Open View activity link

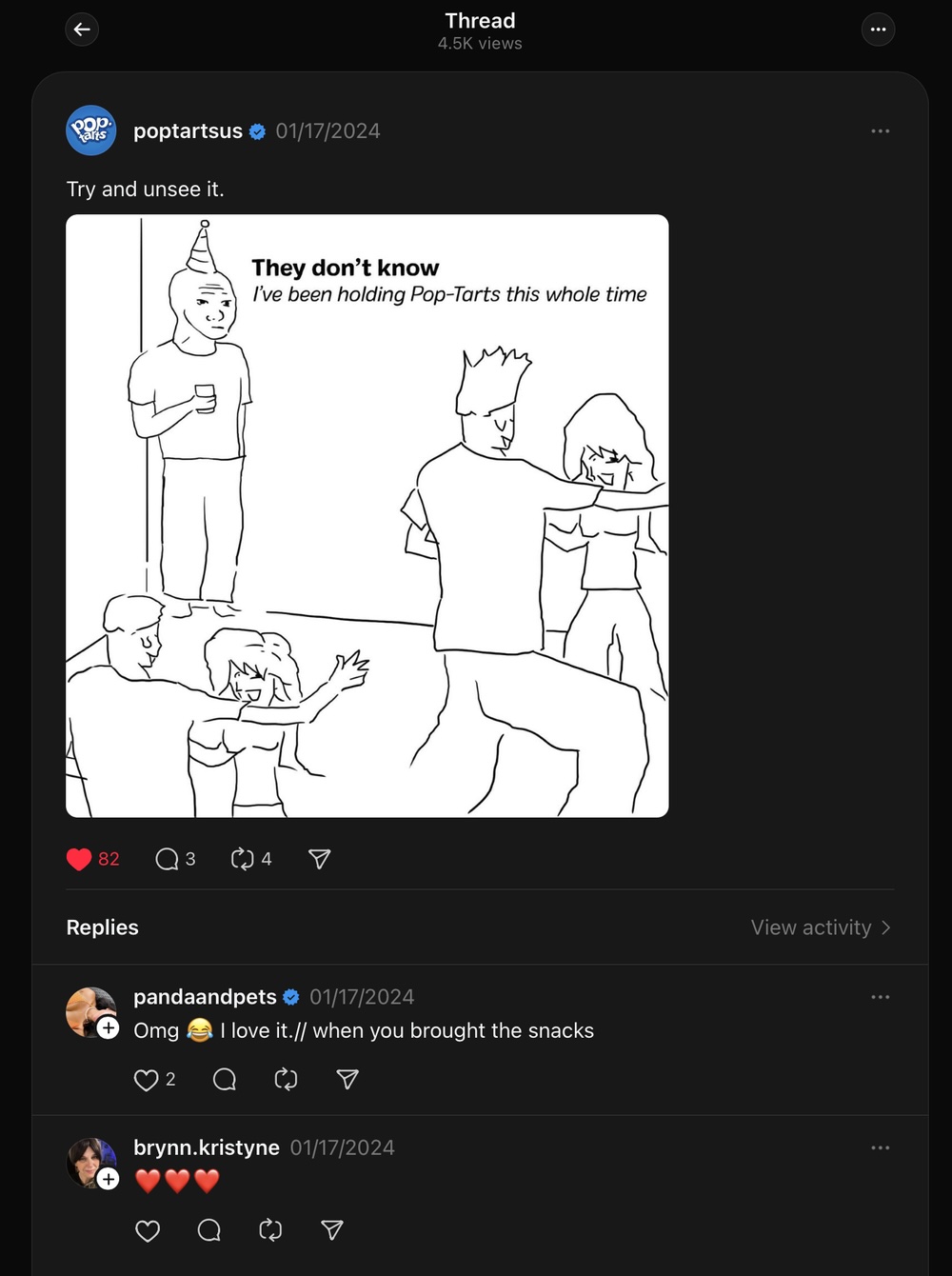pos(820,927)
